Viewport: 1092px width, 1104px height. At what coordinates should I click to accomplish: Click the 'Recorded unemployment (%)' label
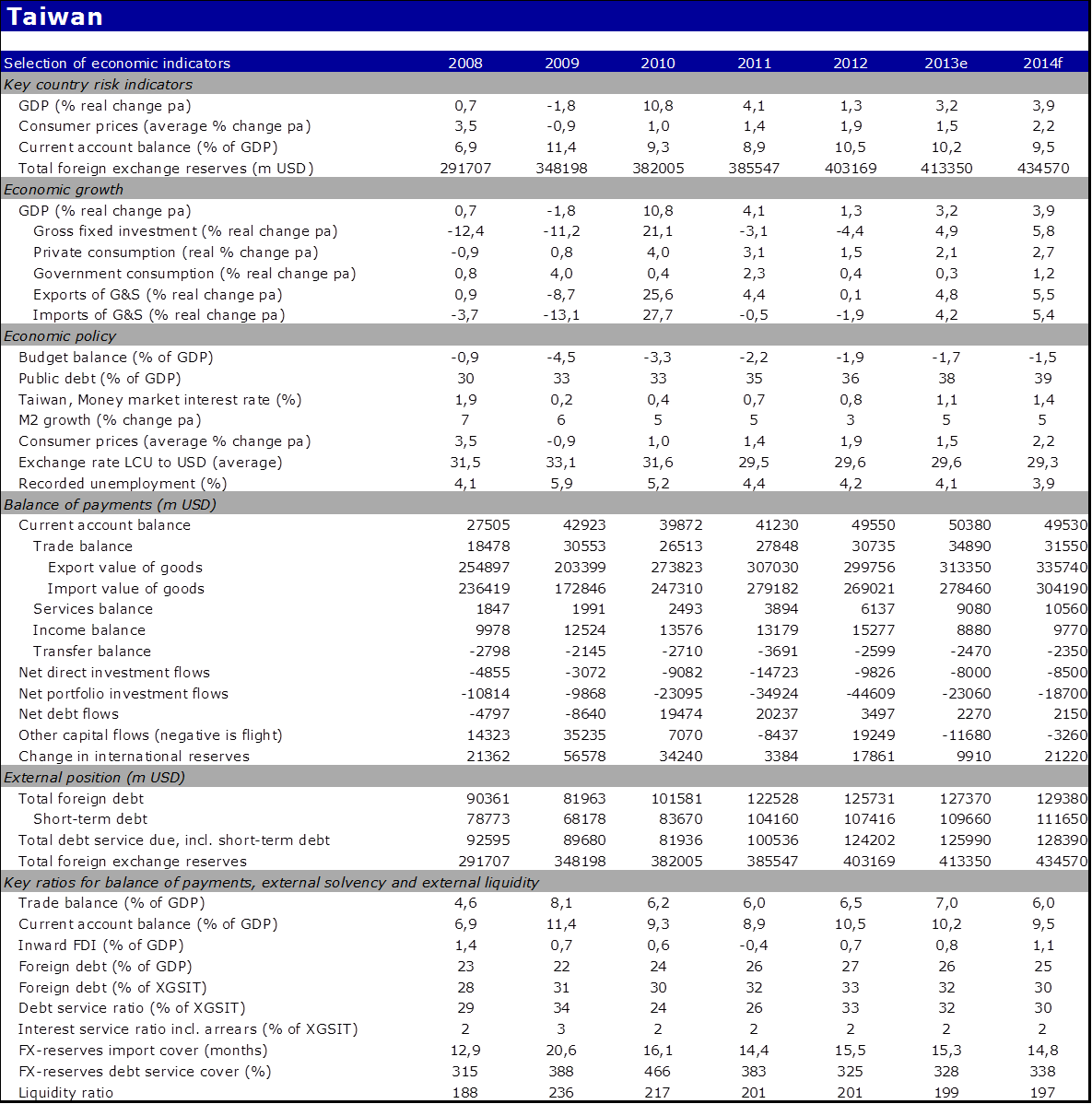point(123,483)
